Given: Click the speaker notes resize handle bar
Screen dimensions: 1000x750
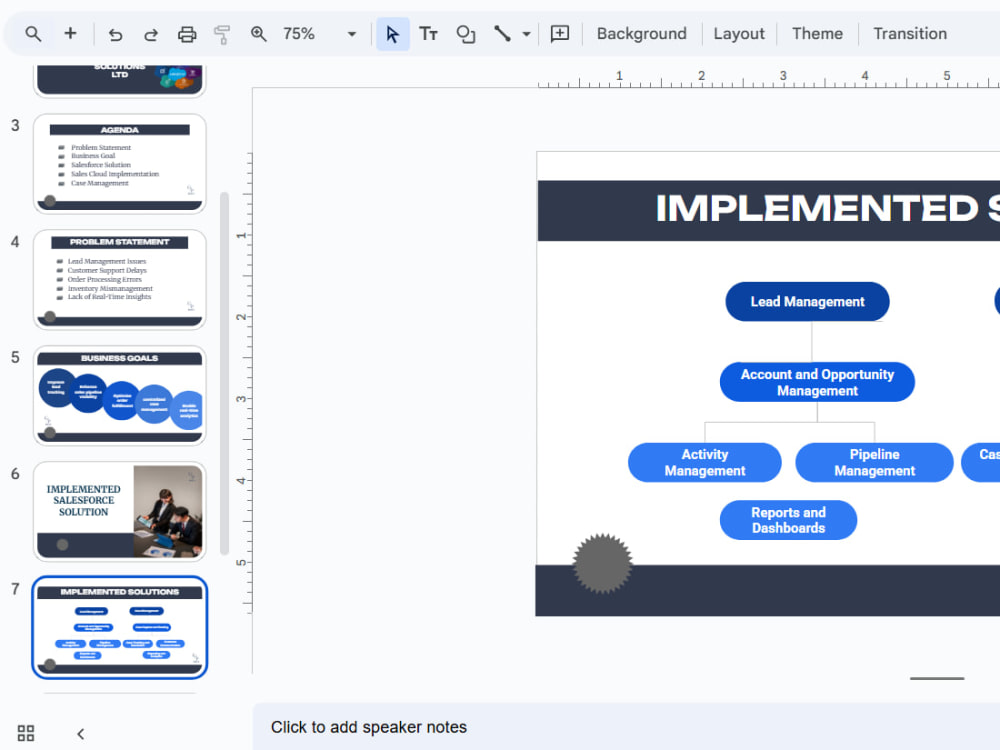Looking at the screenshot, I should 937,679.
